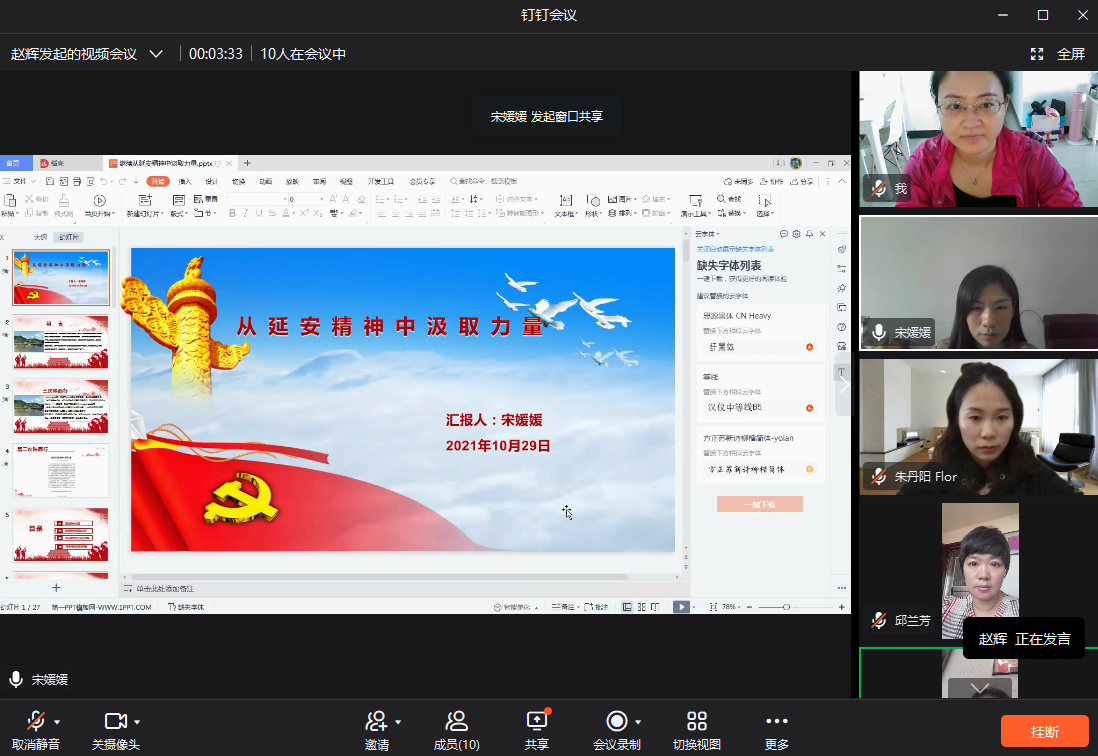
Task: Expand invite options arrow next to 邀请
Action: tap(398, 722)
